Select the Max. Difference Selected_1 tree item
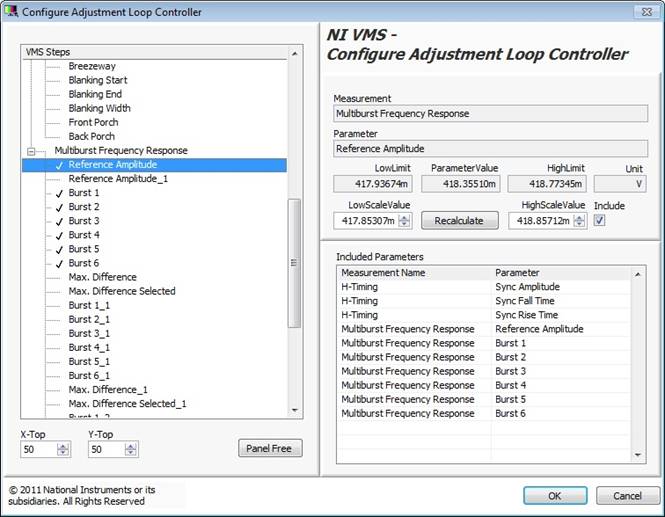The image size is (665, 517). [128, 403]
